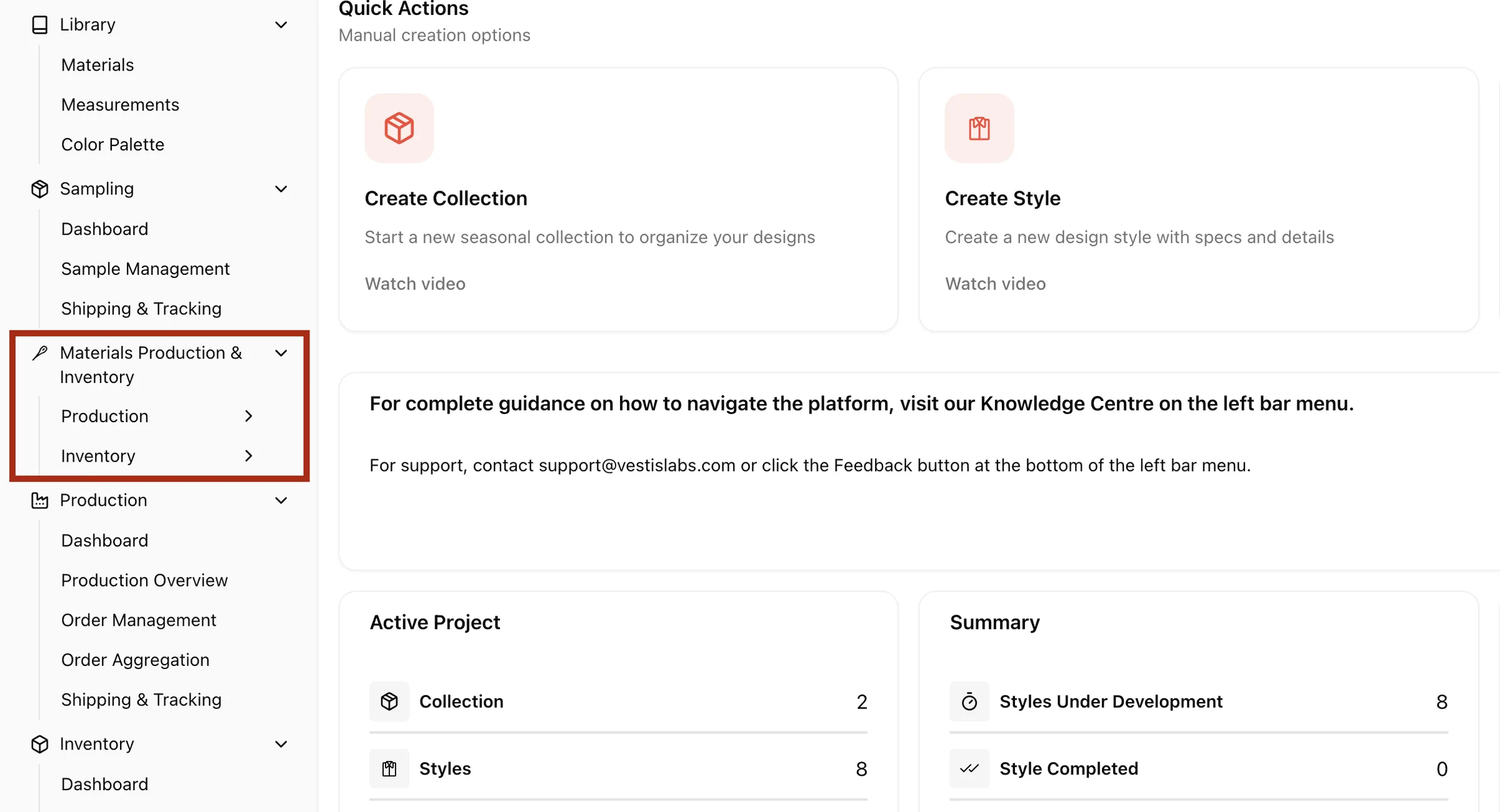This screenshot has height=812, width=1500.
Task: Click the Style Completed double-check icon
Action: click(x=969, y=768)
